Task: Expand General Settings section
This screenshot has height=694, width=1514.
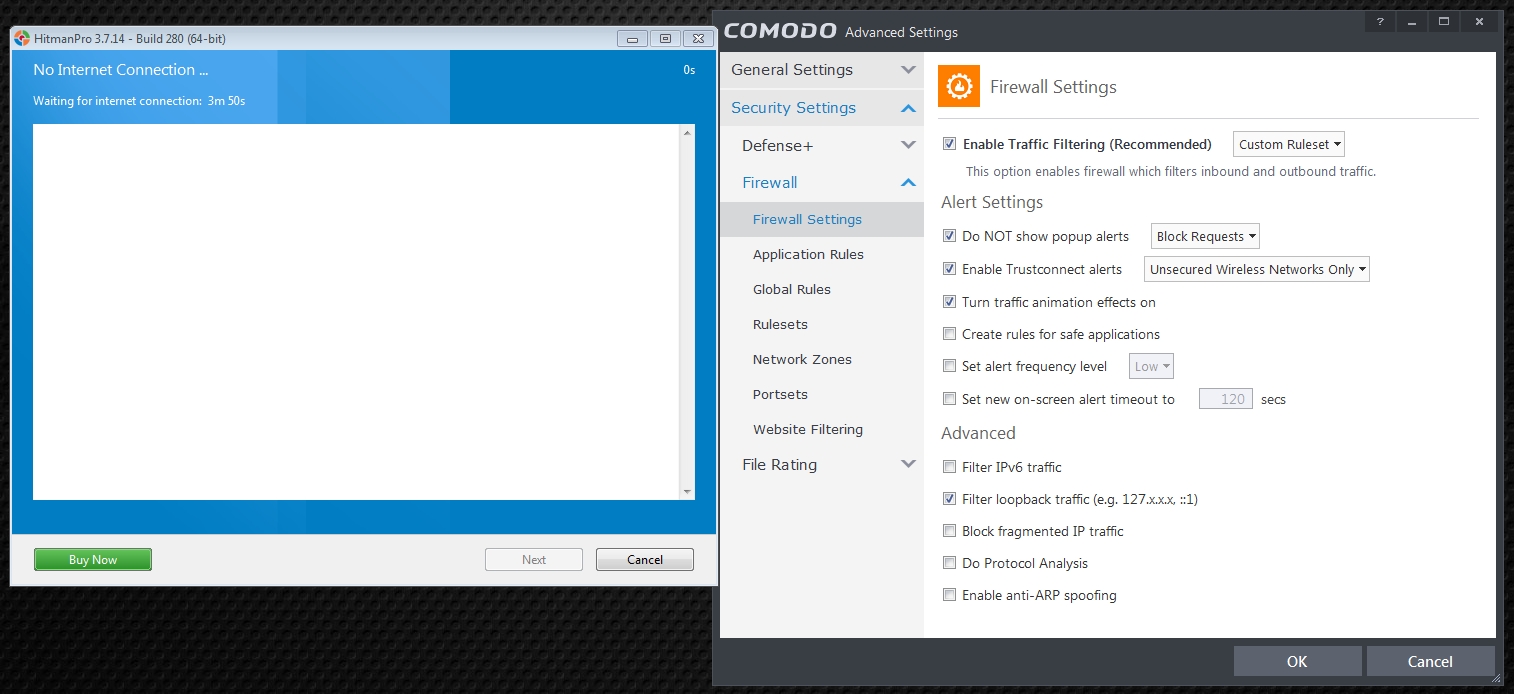Action: point(821,70)
